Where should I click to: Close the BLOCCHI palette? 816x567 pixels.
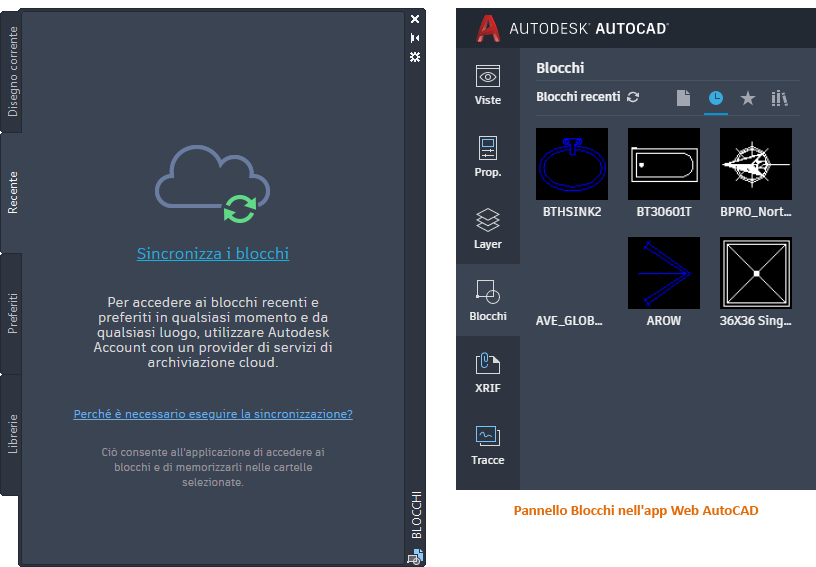tap(415, 19)
